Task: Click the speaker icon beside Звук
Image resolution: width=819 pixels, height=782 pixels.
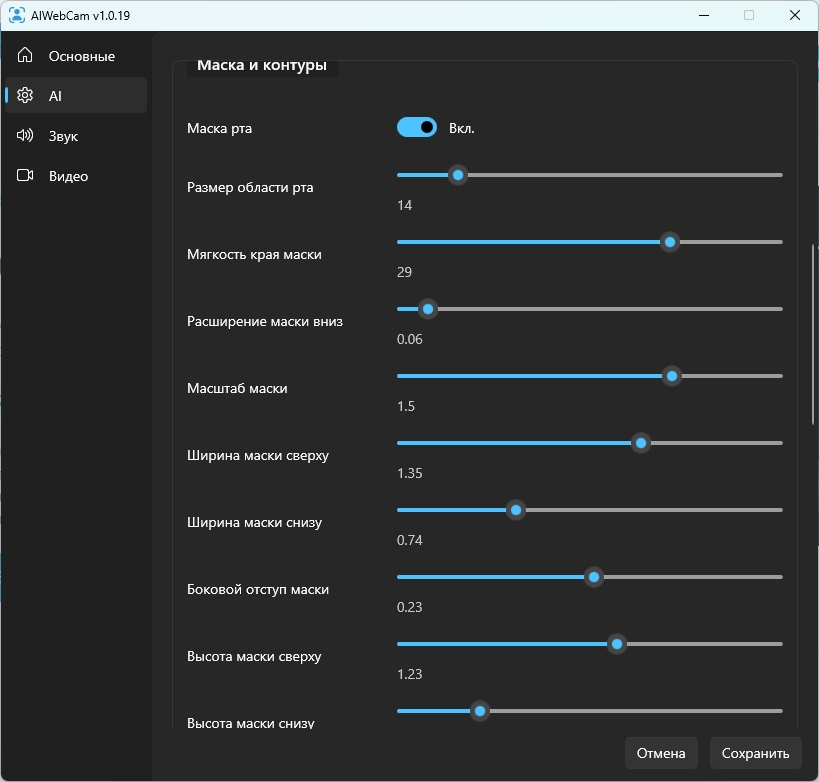Action: pos(25,135)
